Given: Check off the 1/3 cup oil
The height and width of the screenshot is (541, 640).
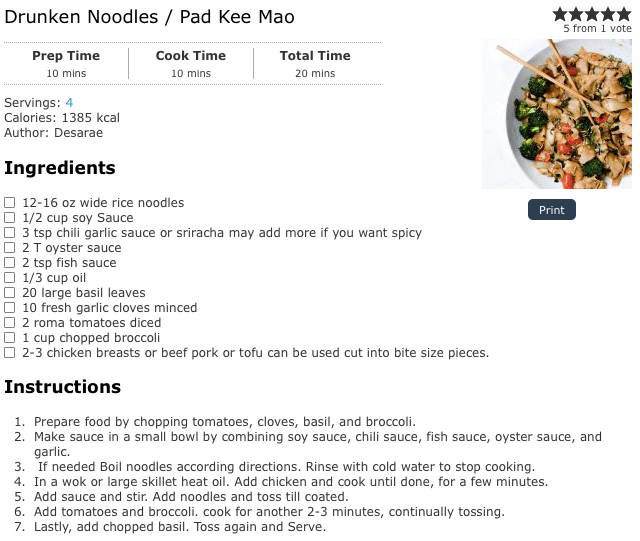Looking at the screenshot, I should point(10,278).
